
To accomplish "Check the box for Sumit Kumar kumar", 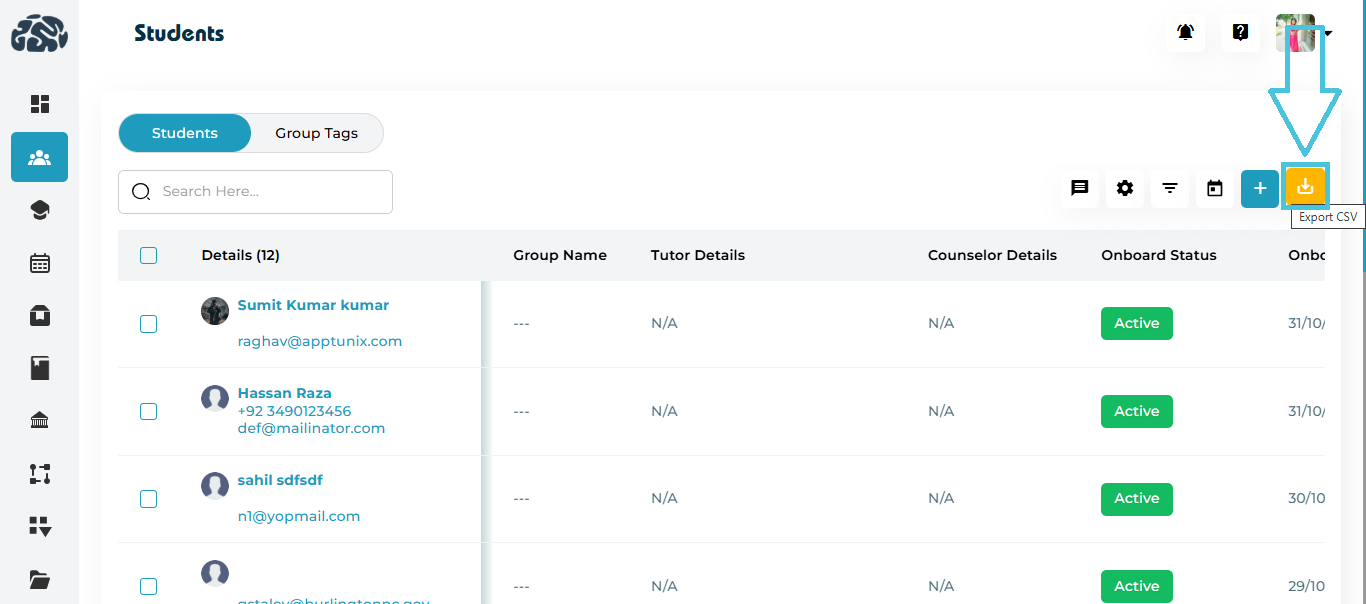I will [x=149, y=324].
